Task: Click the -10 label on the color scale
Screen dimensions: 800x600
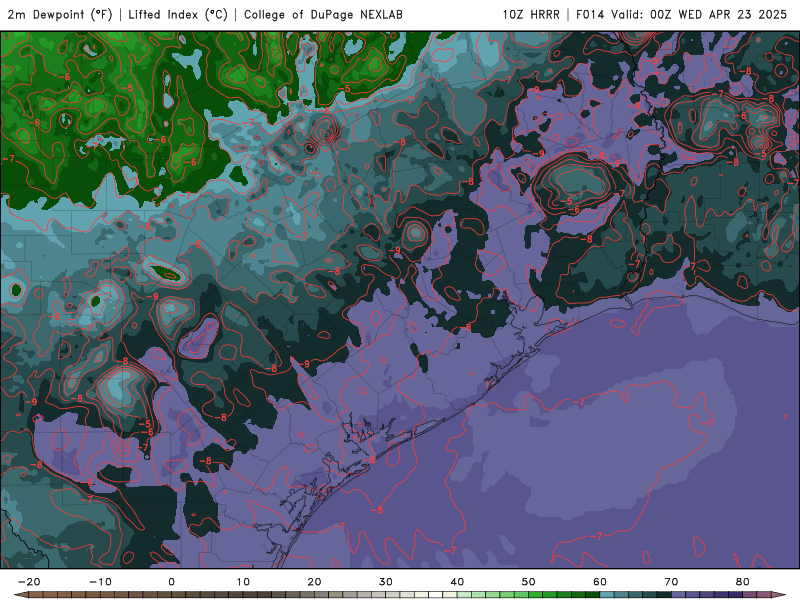Action: pos(100,582)
